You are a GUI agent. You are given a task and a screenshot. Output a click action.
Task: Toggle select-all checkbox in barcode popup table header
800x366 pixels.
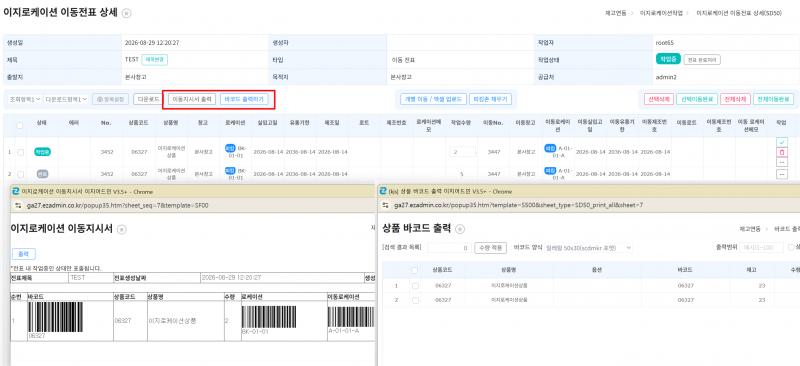pos(415,270)
